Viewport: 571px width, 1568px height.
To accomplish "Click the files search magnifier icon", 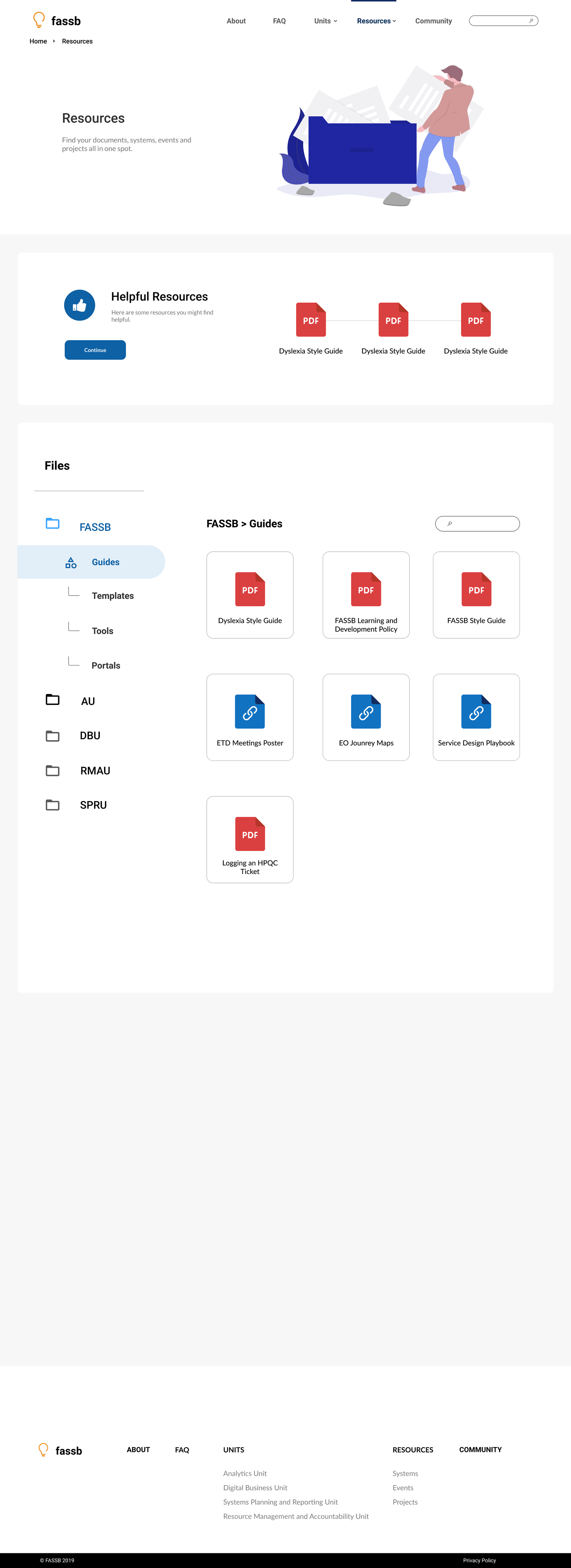I will [449, 523].
